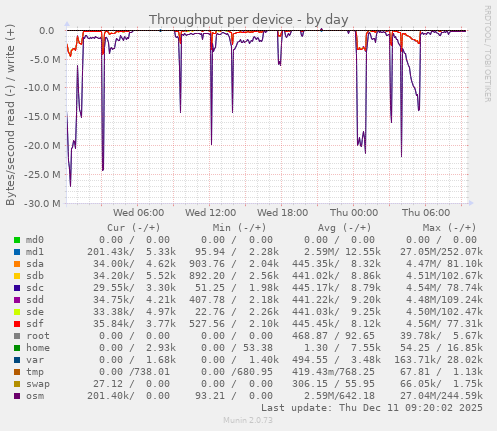Viewport: 497px width, 431px height.
Task: Click the y-axis title 'Bytes/second read (-) / write (+)'
Action: point(10,115)
